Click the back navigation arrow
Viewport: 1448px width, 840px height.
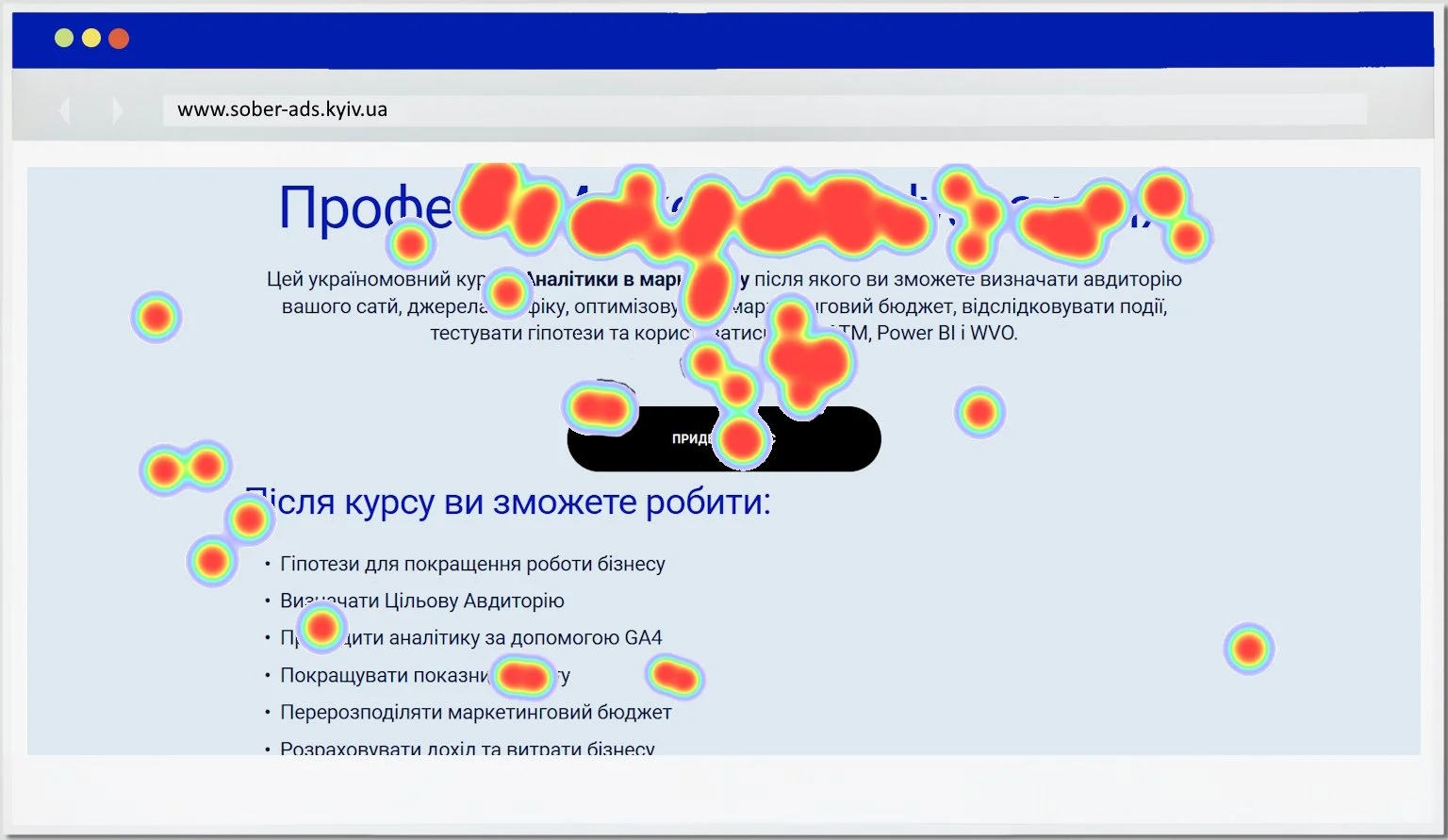(x=64, y=110)
